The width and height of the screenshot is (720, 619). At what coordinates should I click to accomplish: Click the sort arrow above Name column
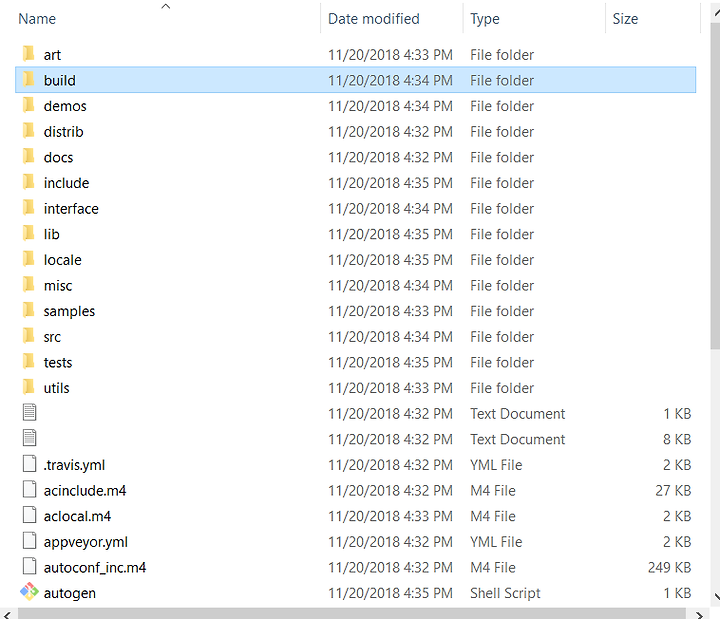pyautogui.click(x=166, y=6)
